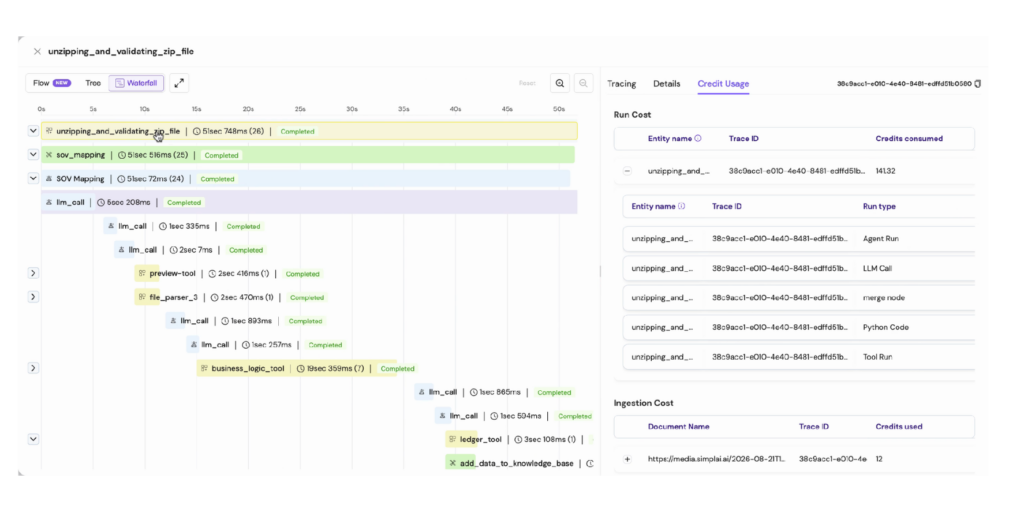This screenshot has width=1024, height=512.
Task: Select the merge node row
Action: (799, 297)
